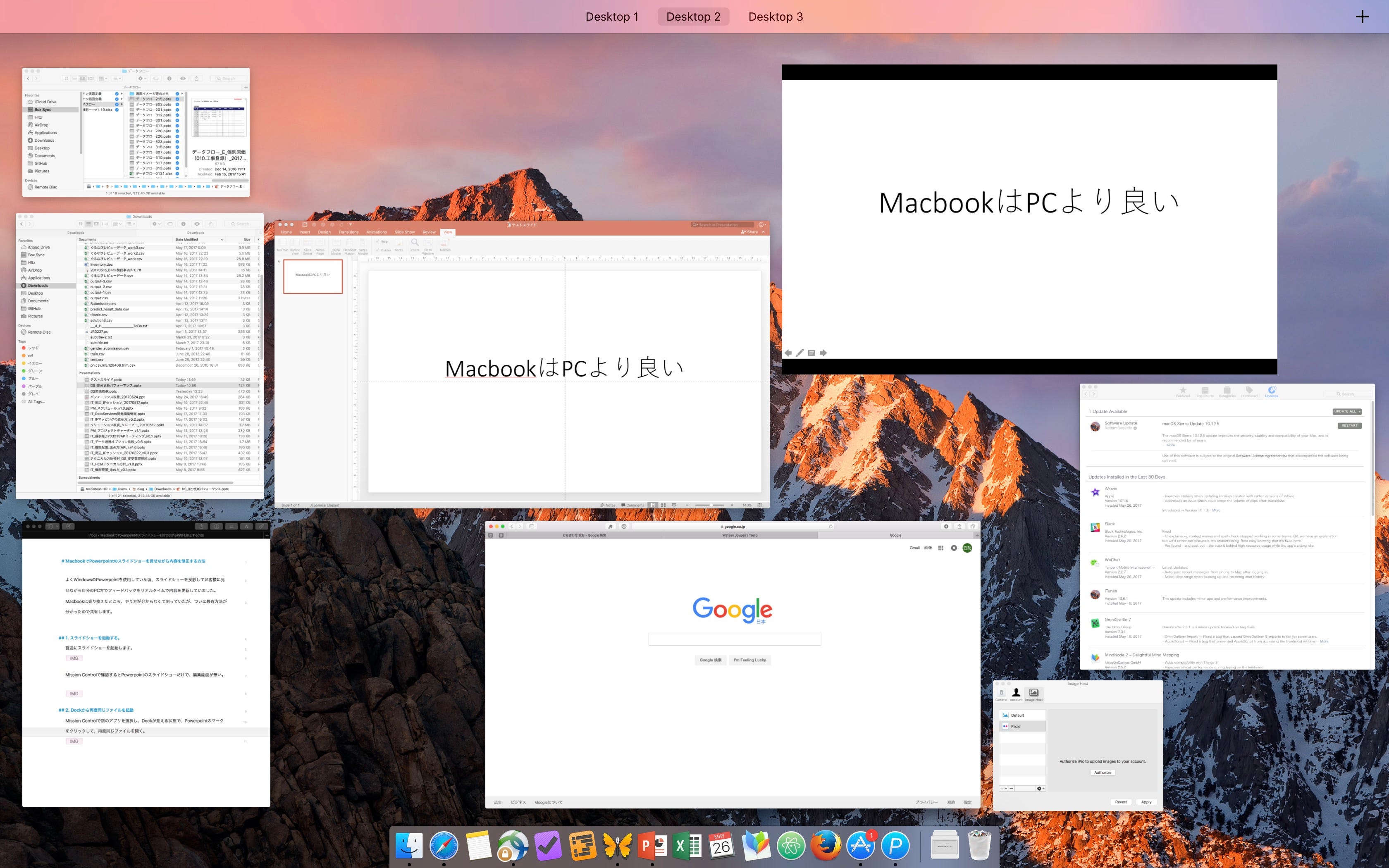Click the pen tool in slideshow controls
The height and width of the screenshot is (868, 1389).
tap(800, 353)
